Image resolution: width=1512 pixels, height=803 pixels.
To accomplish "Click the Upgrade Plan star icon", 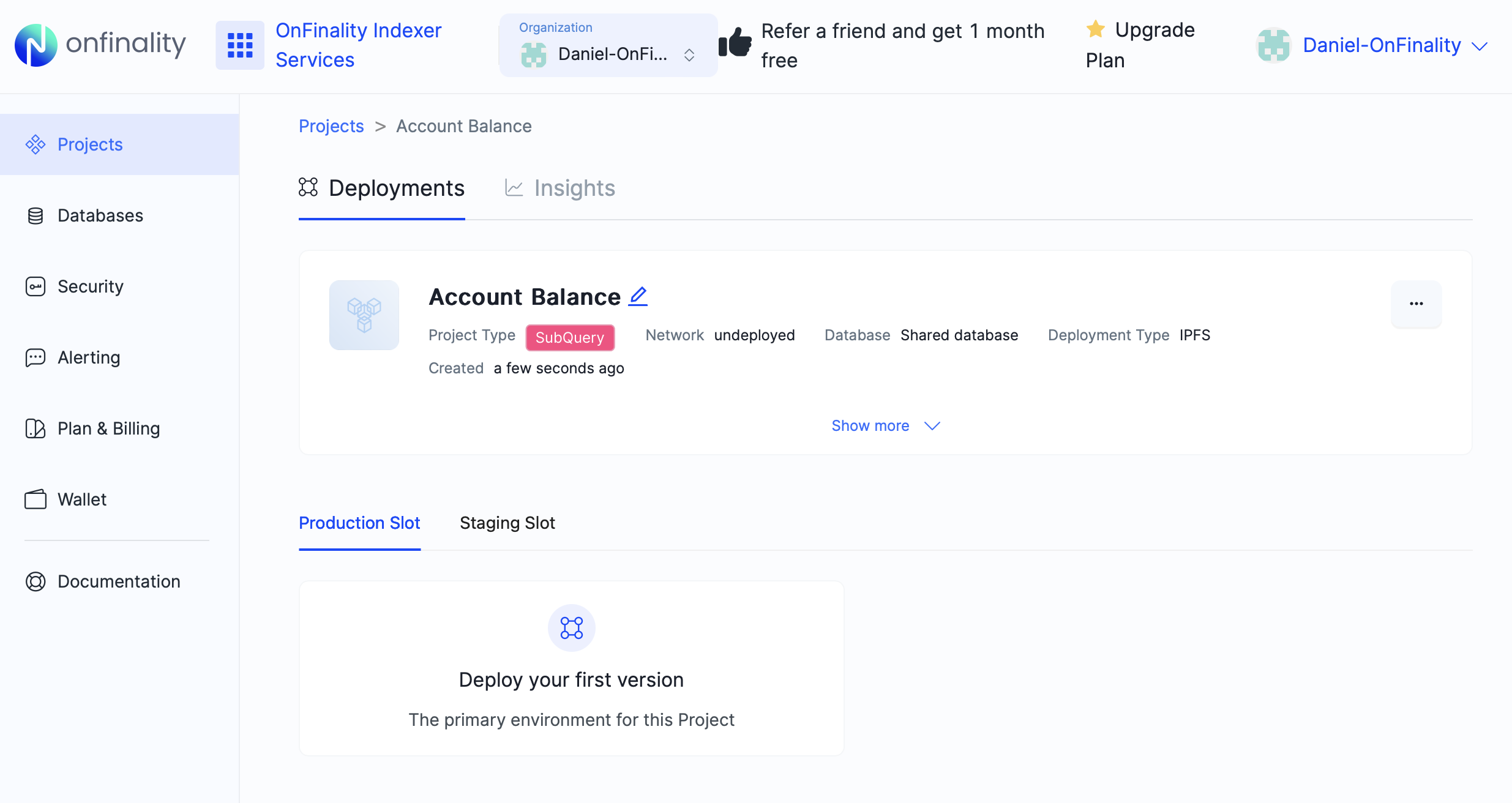I will pyautogui.click(x=1095, y=29).
